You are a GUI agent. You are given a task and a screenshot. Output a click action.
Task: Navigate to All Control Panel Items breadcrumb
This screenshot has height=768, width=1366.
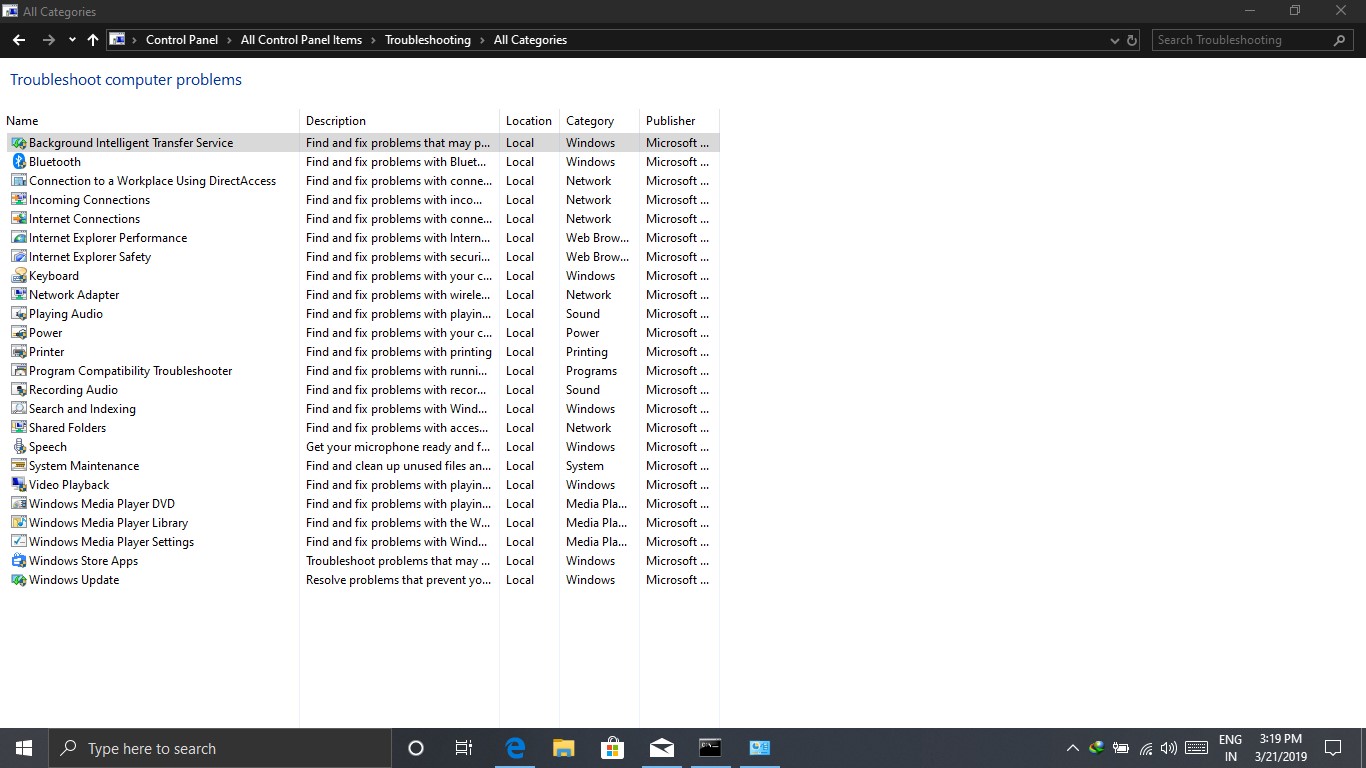point(301,40)
